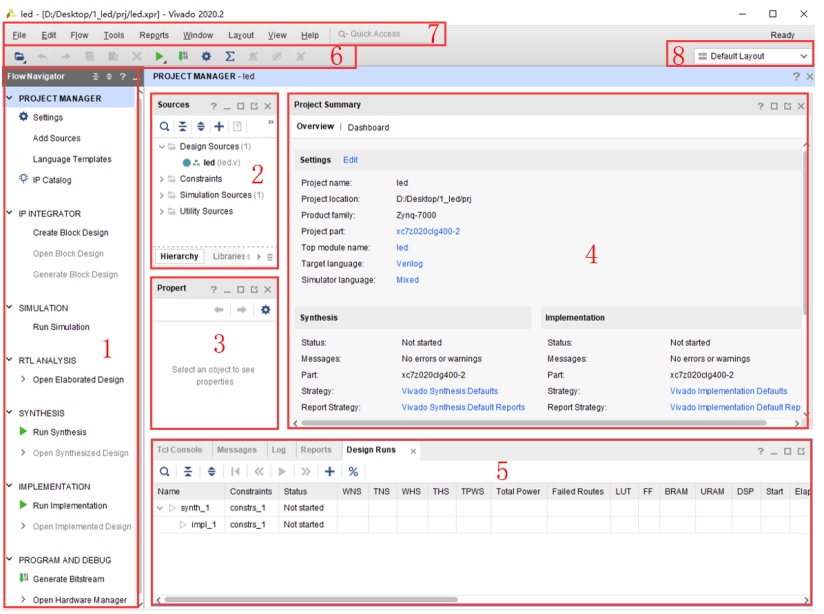This screenshot has height=614, width=824.
Task: Click the search icon in Sources panel
Action: [x=165, y=127]
